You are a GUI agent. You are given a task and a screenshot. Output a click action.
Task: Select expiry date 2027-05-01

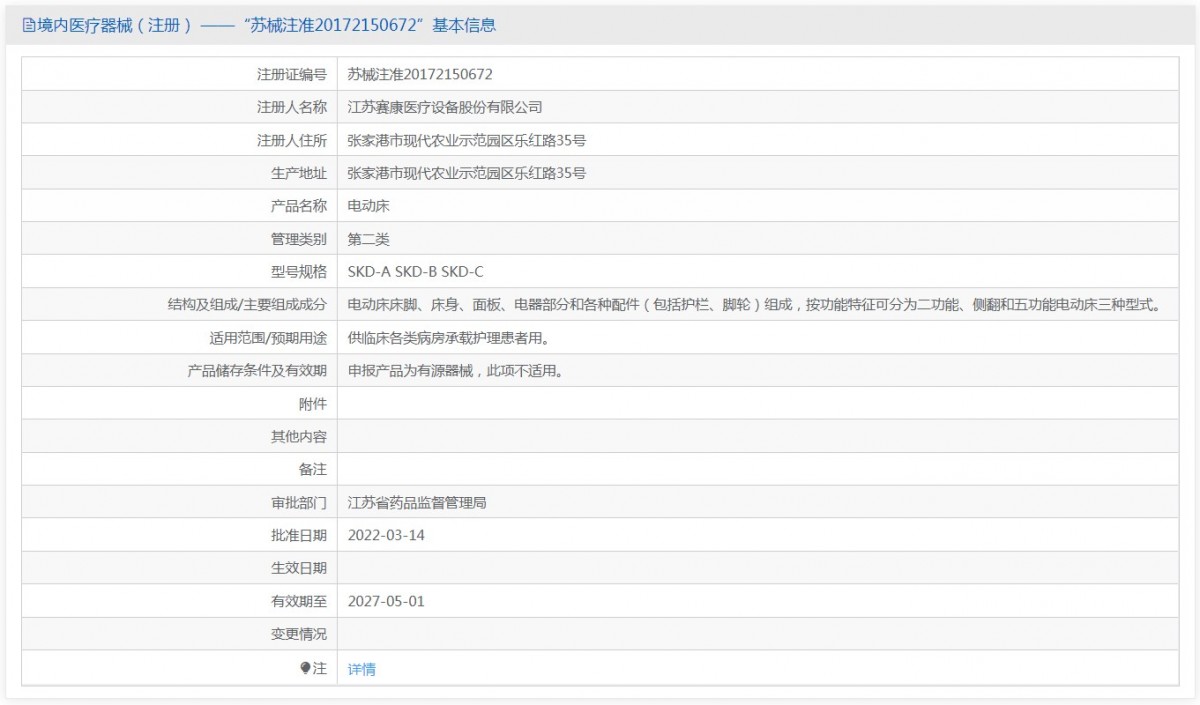pos(386,602)
